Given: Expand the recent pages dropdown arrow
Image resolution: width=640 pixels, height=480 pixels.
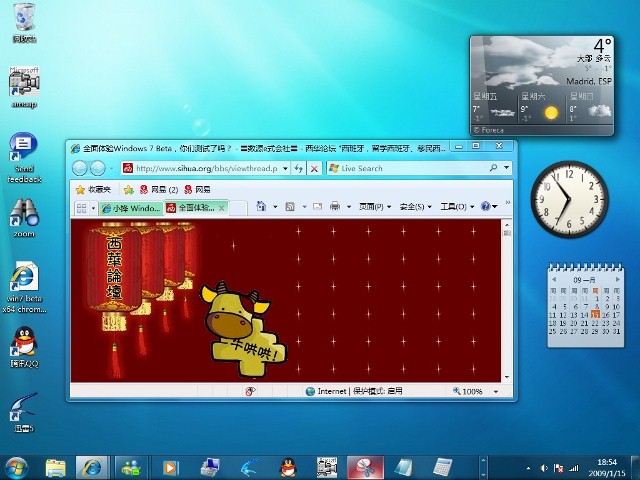Looking at the screenshot, I should (111, 168).
